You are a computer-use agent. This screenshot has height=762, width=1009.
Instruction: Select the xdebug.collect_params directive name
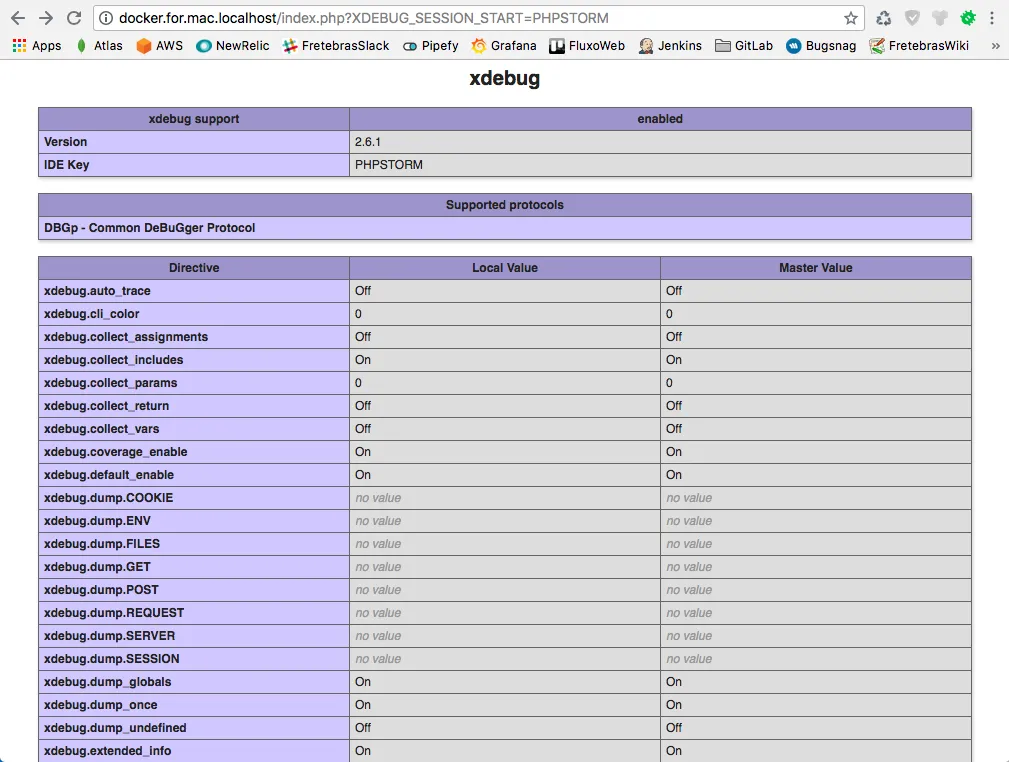tap(111, 383)
